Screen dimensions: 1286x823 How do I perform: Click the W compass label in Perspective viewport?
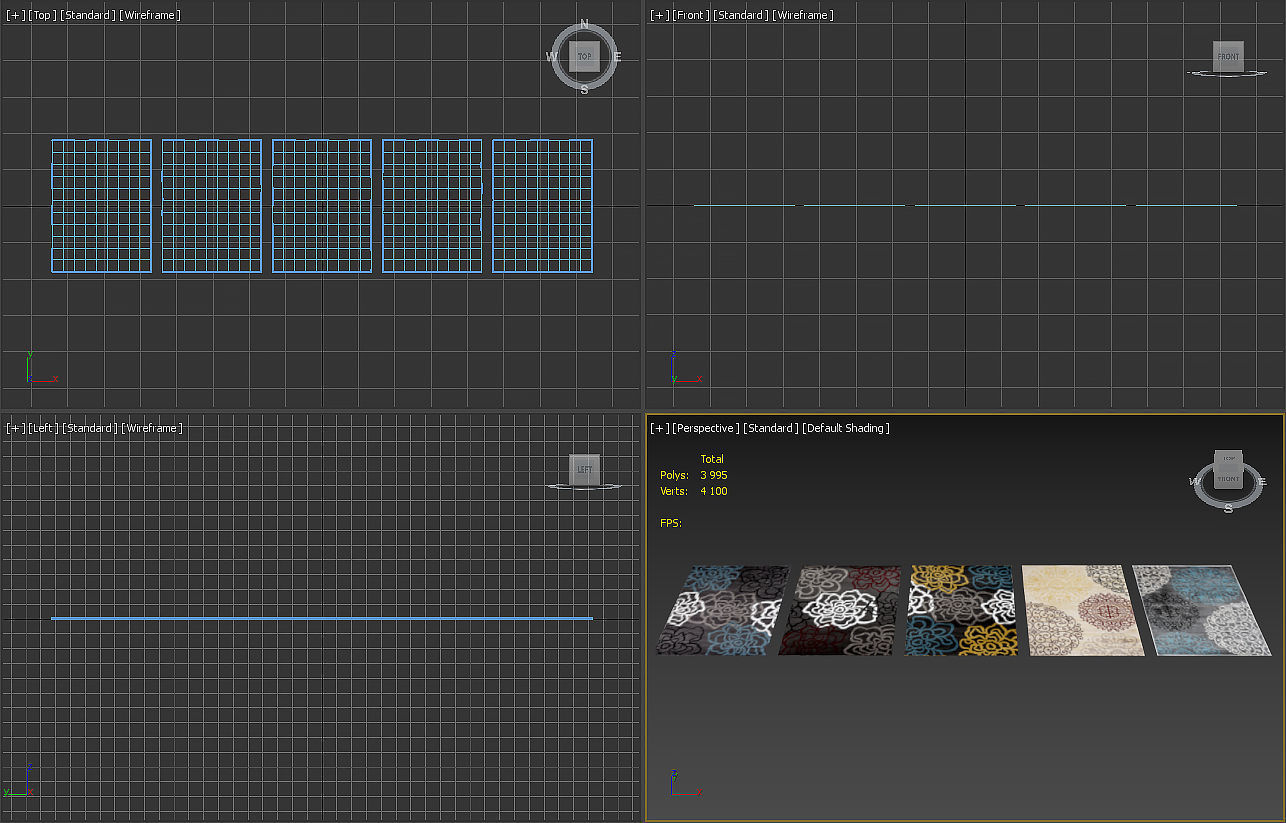[x=1195, y=482]
